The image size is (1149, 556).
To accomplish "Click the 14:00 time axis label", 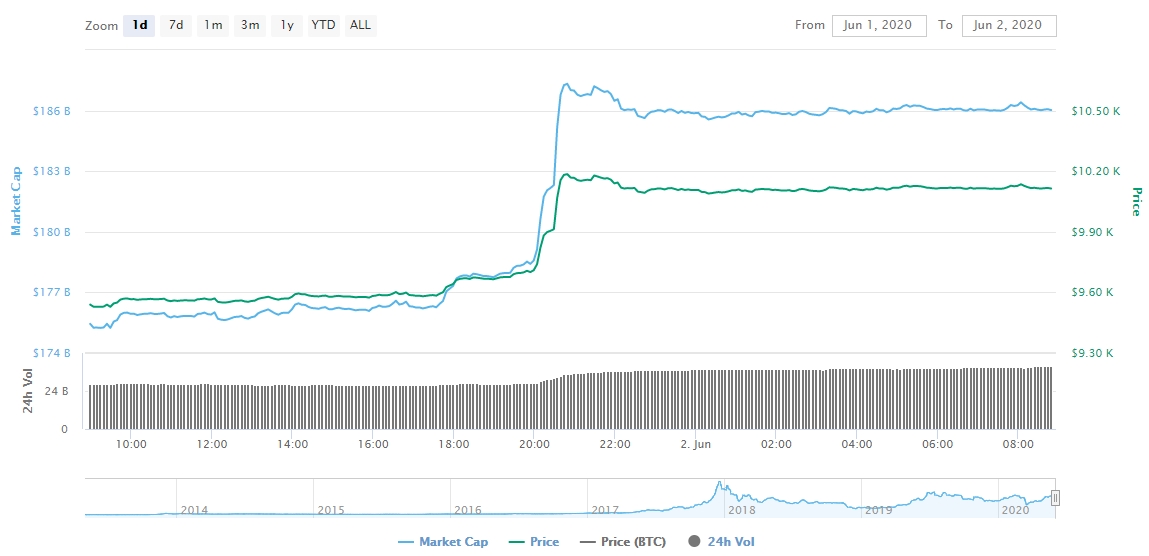I will click(292, 444).
